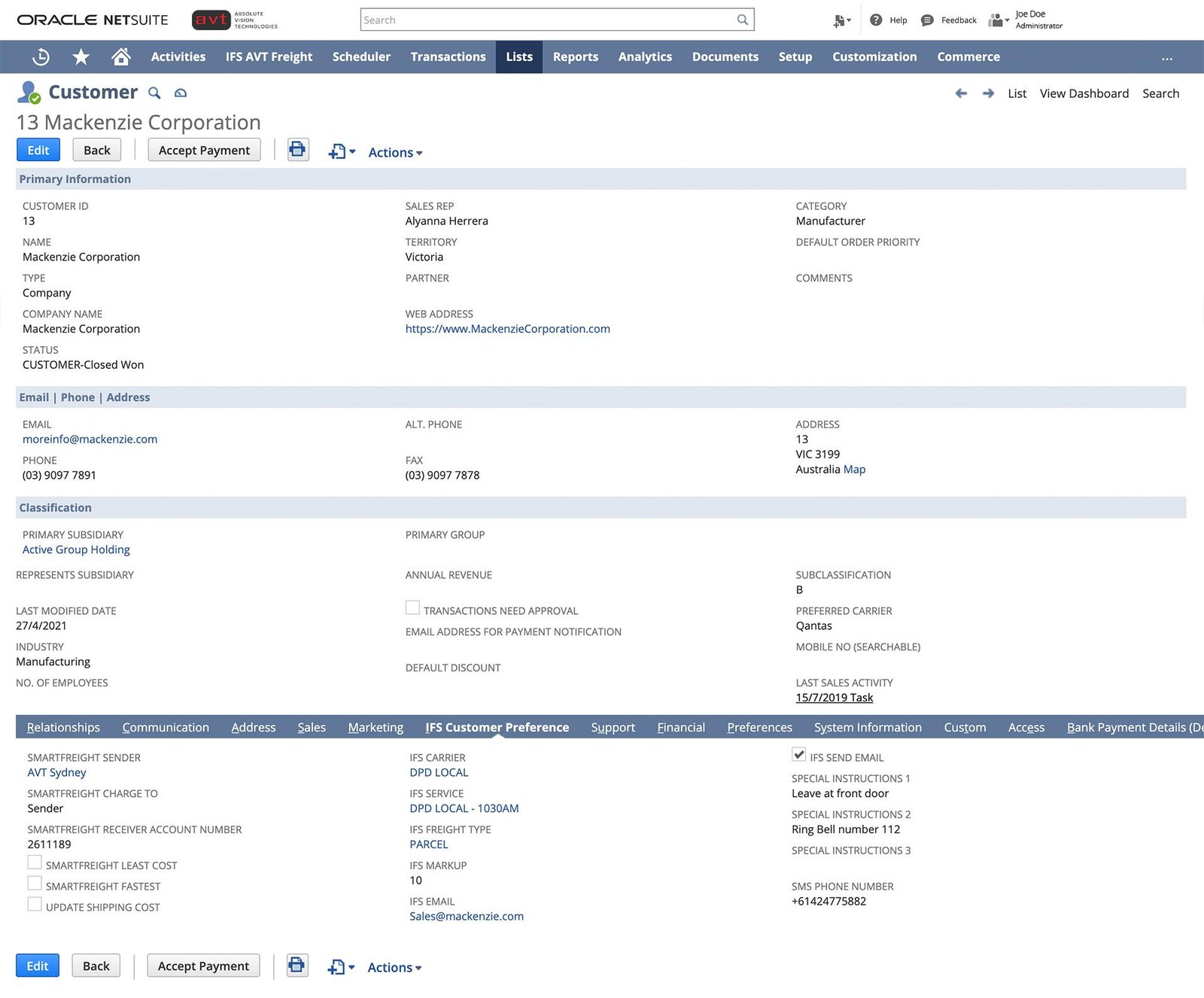This screenshot has height=998, width=1204.
Task: Go to the home dashboard icon
Action: pyautogui.click(x=120, y=56)
